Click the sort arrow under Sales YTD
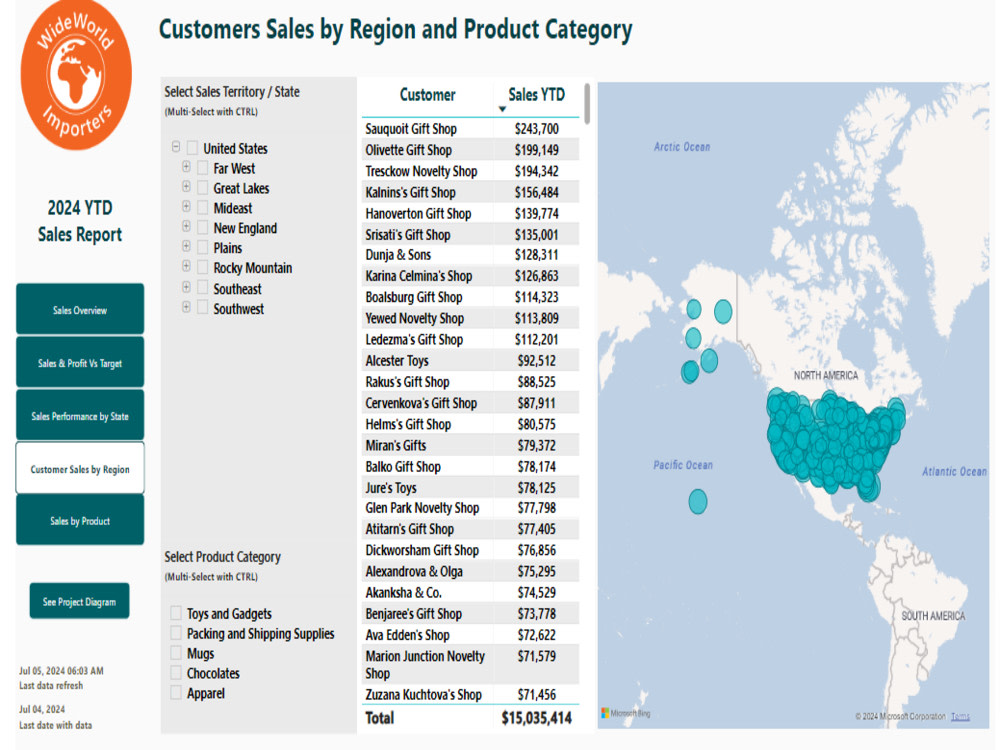Viewport: 1000px width, 750px height. [503, 110]
